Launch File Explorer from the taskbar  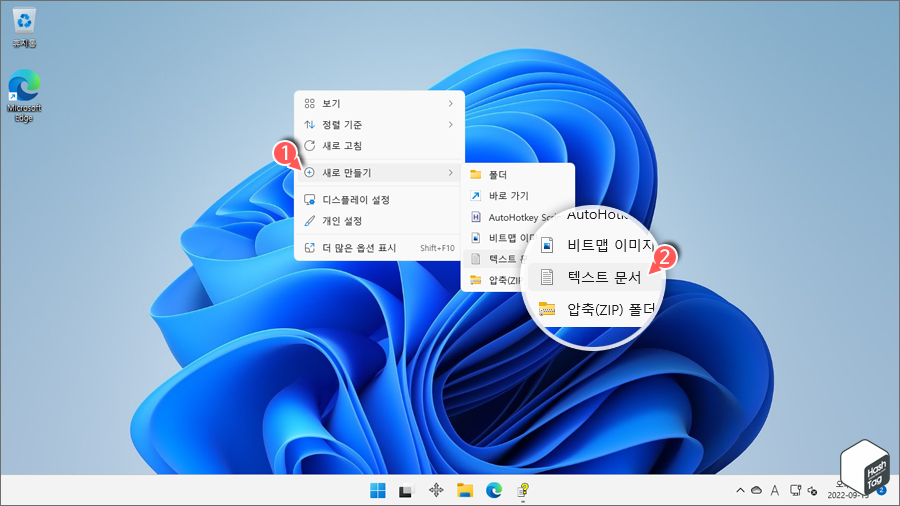pyautogui.click(x=465, y=490)
